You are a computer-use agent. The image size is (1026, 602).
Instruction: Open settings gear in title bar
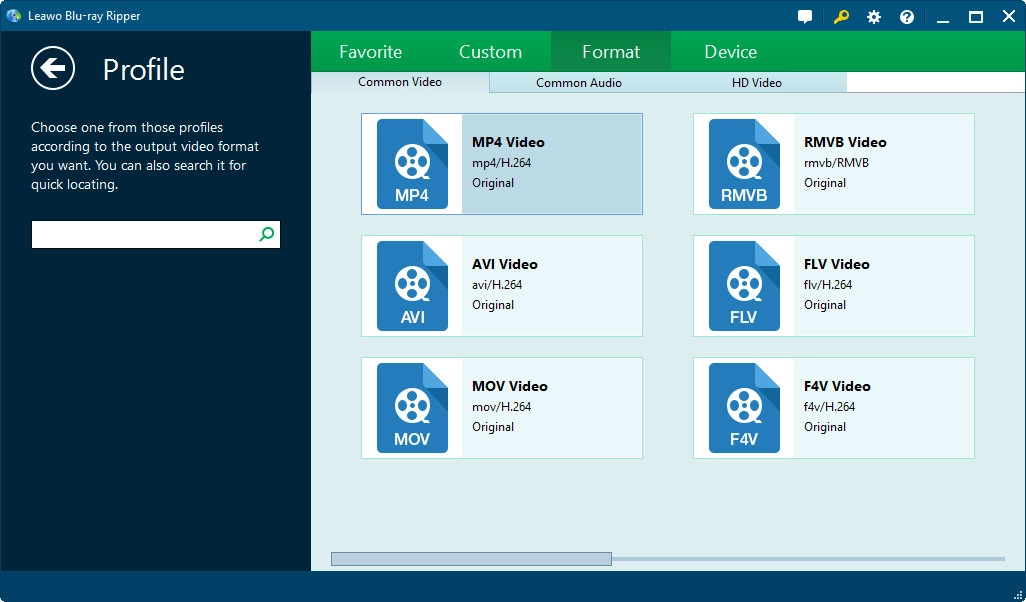click(874, 17)
